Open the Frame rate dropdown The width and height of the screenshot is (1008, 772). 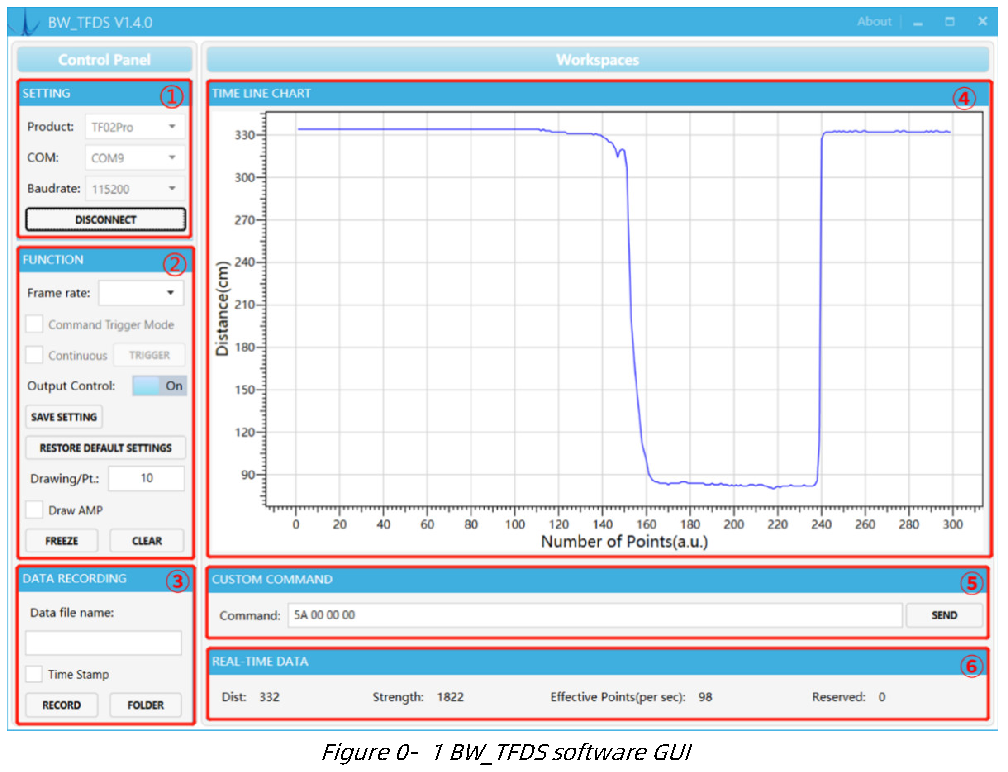click(141, 293)
